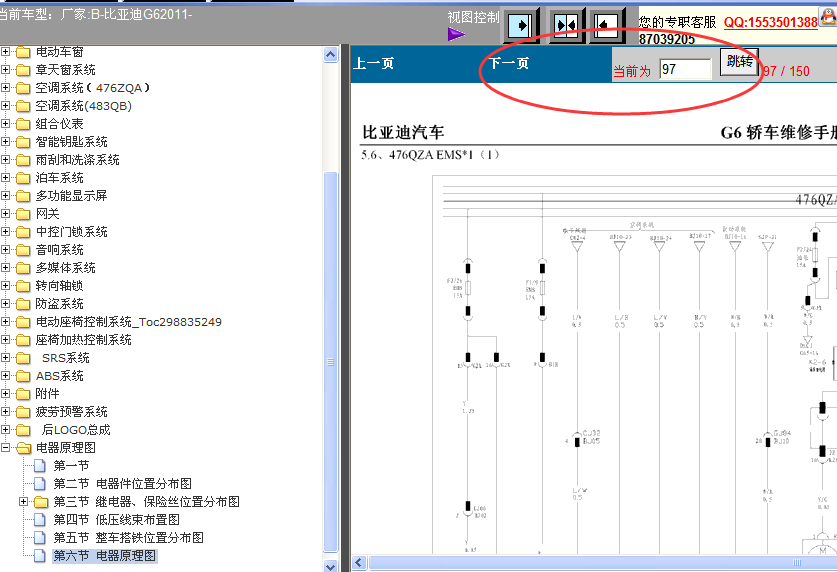
Task: Click the 第二节 电器件位置分布图 document icon
Action: tap(40, 483)
